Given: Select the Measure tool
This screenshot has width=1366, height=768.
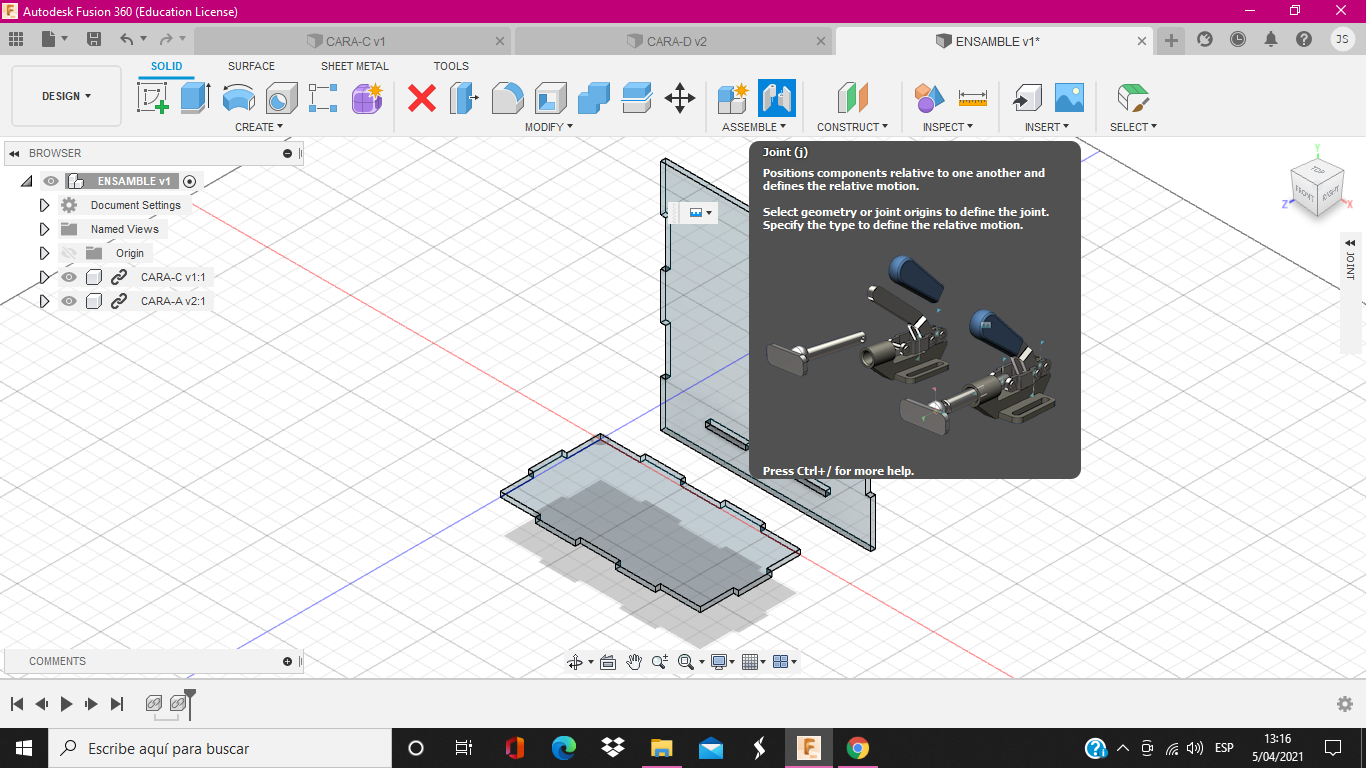Looking at the screenshot, I should click(972, 98).
